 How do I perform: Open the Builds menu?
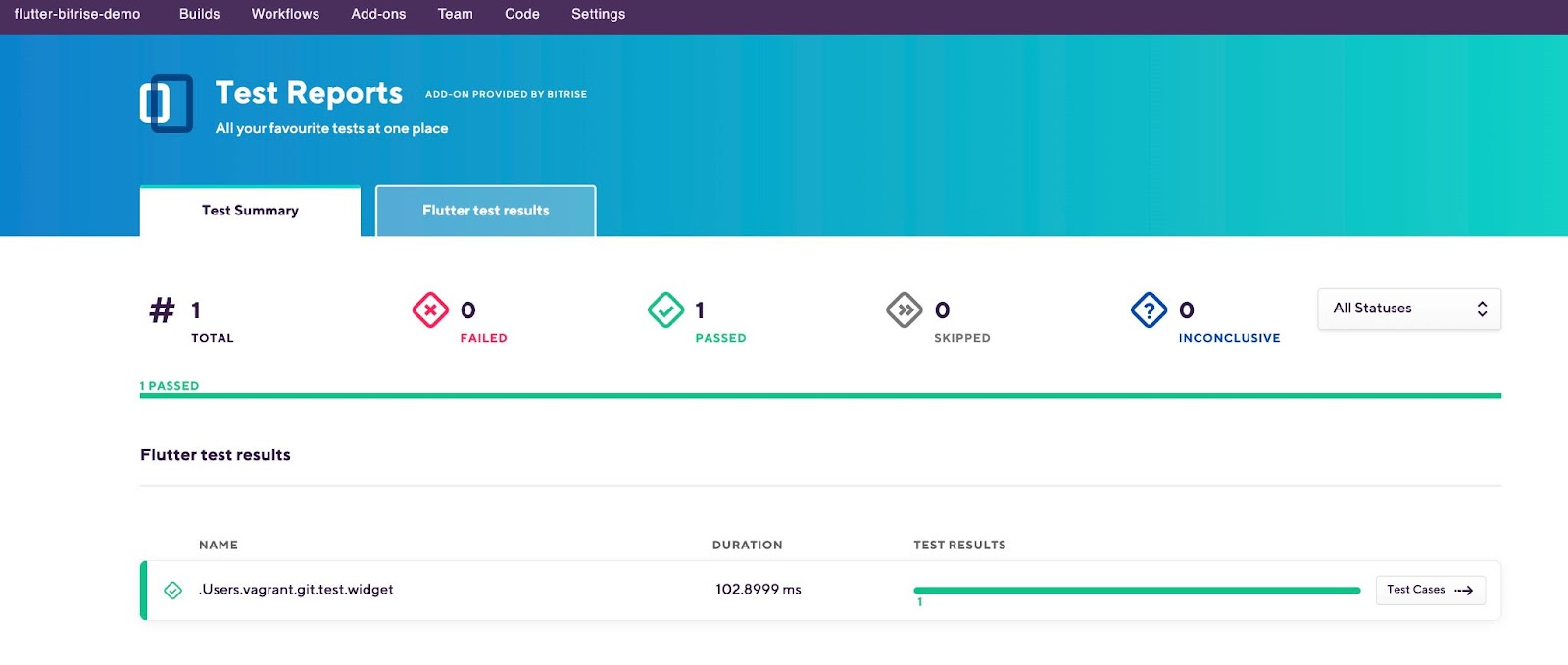[x=199, y=14]
